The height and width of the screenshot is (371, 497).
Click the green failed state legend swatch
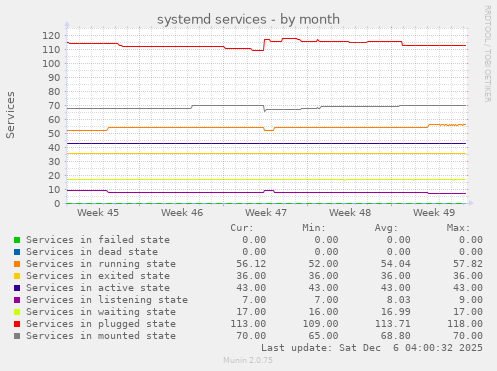(17, 240)
